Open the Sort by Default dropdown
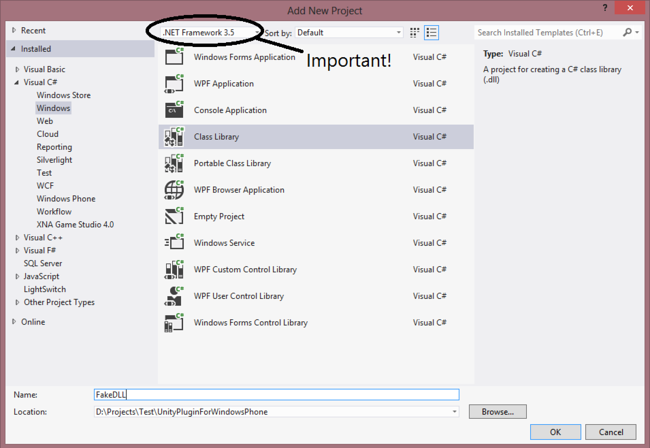 pyautogui.click(x=349, y=32)
